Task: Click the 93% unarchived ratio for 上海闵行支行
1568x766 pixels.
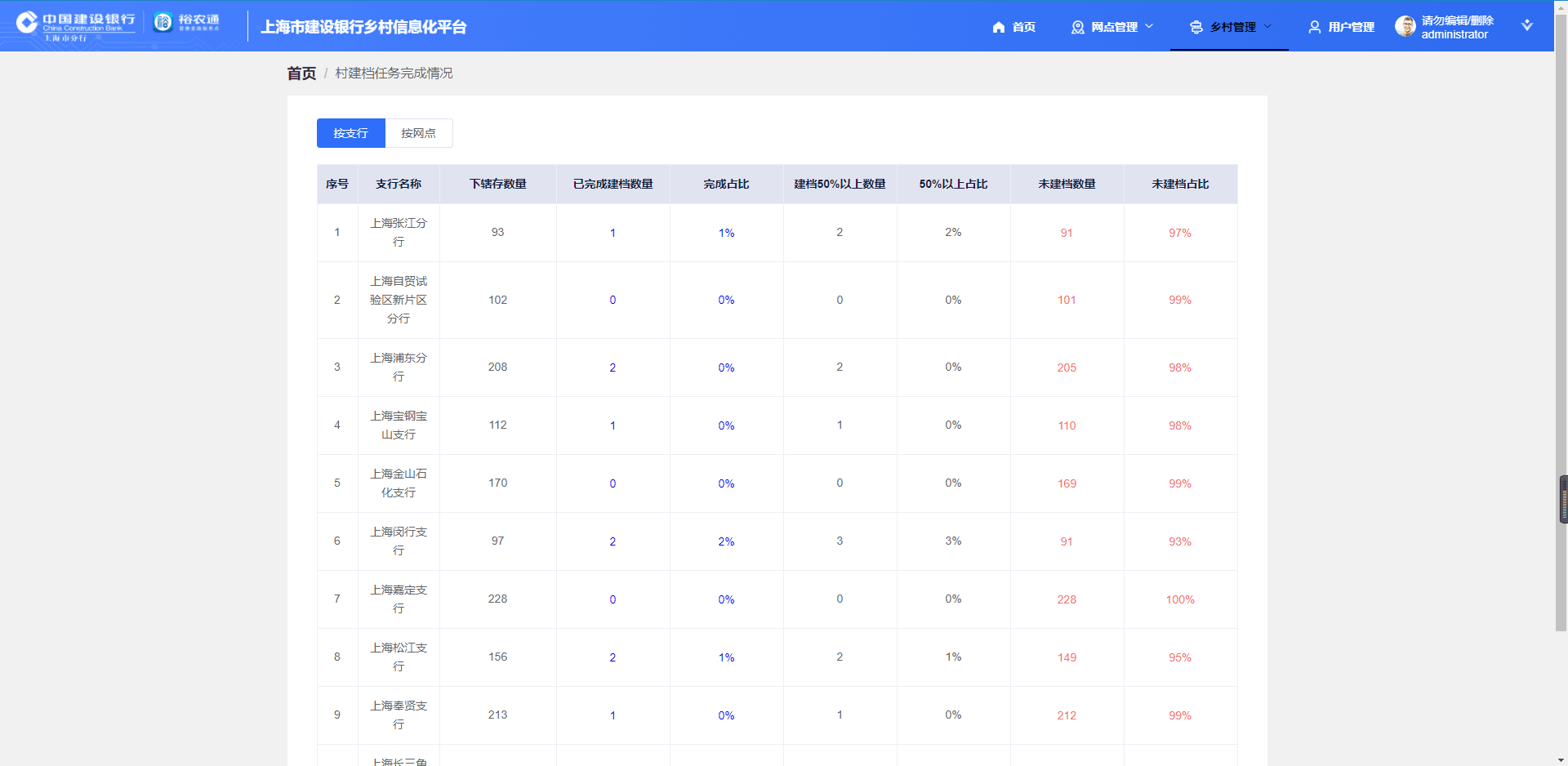Action: [1179, 541]
